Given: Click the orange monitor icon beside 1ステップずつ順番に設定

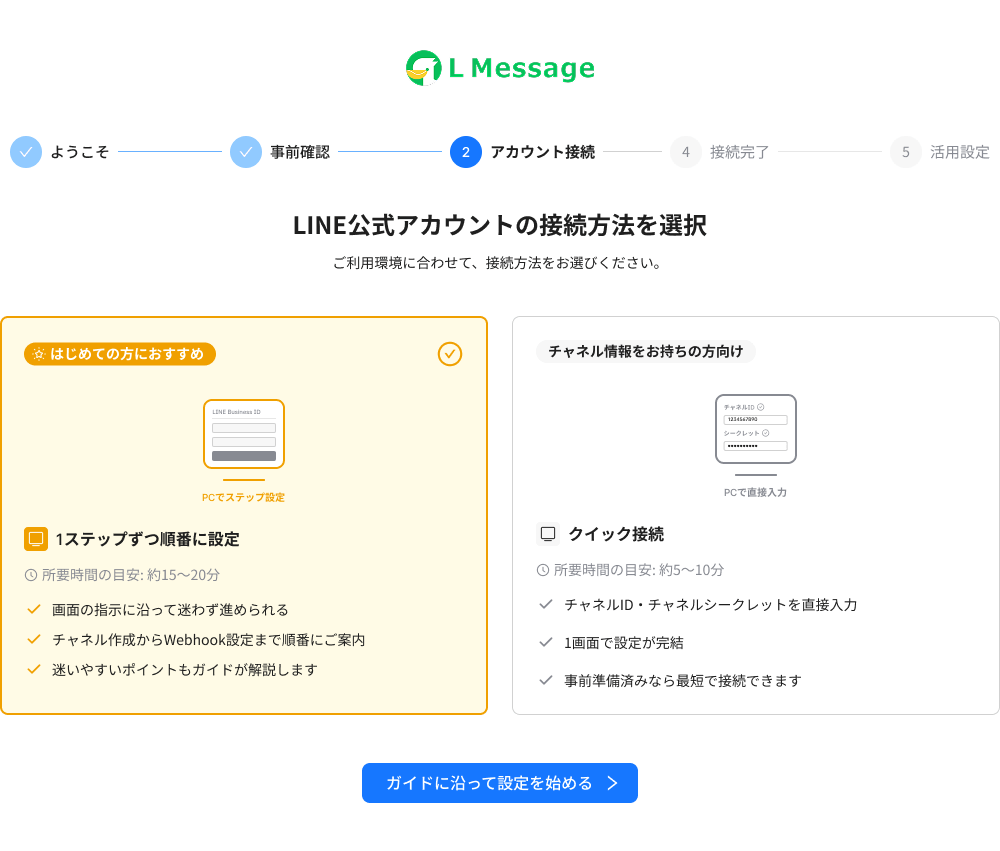Looking at the screenshot, I should [x=36, y=539].
